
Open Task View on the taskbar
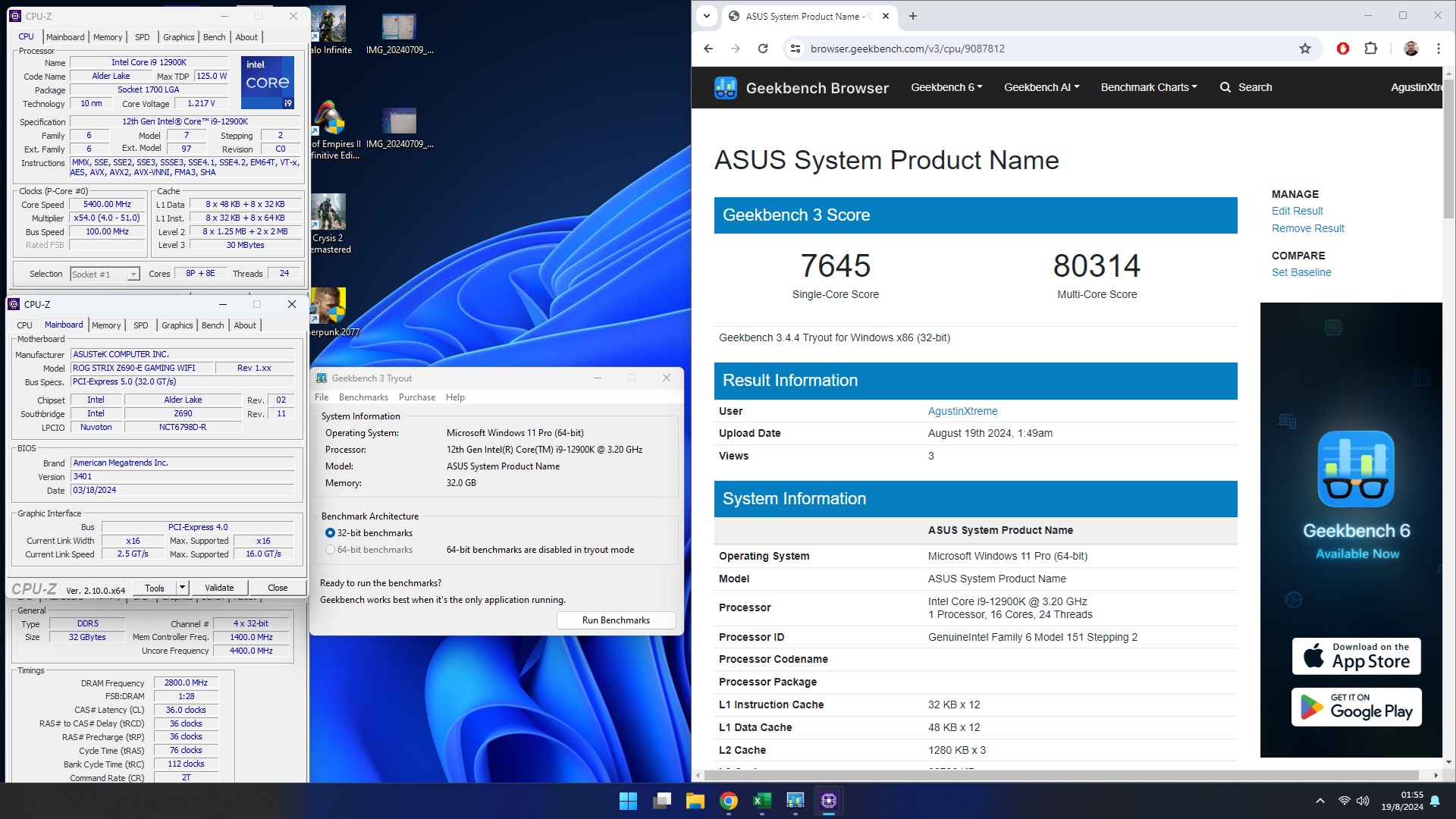662,801
